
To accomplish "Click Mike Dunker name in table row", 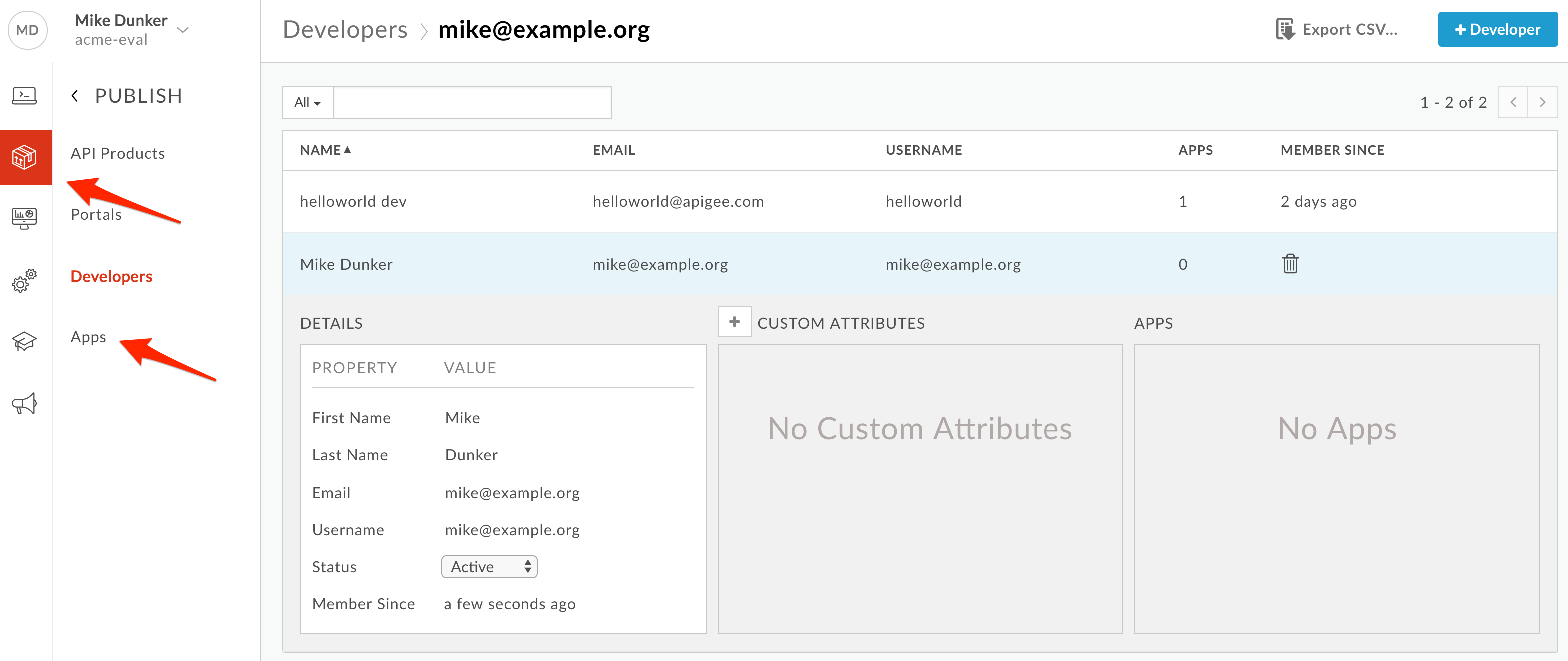I will [x=346, y=264].
